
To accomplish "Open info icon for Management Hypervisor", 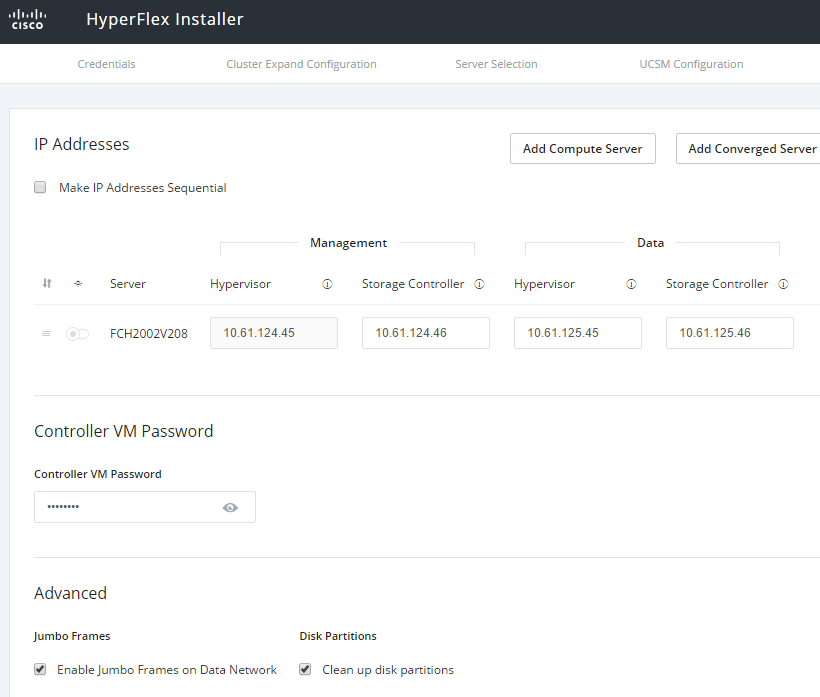I will (x=327, y=284).
